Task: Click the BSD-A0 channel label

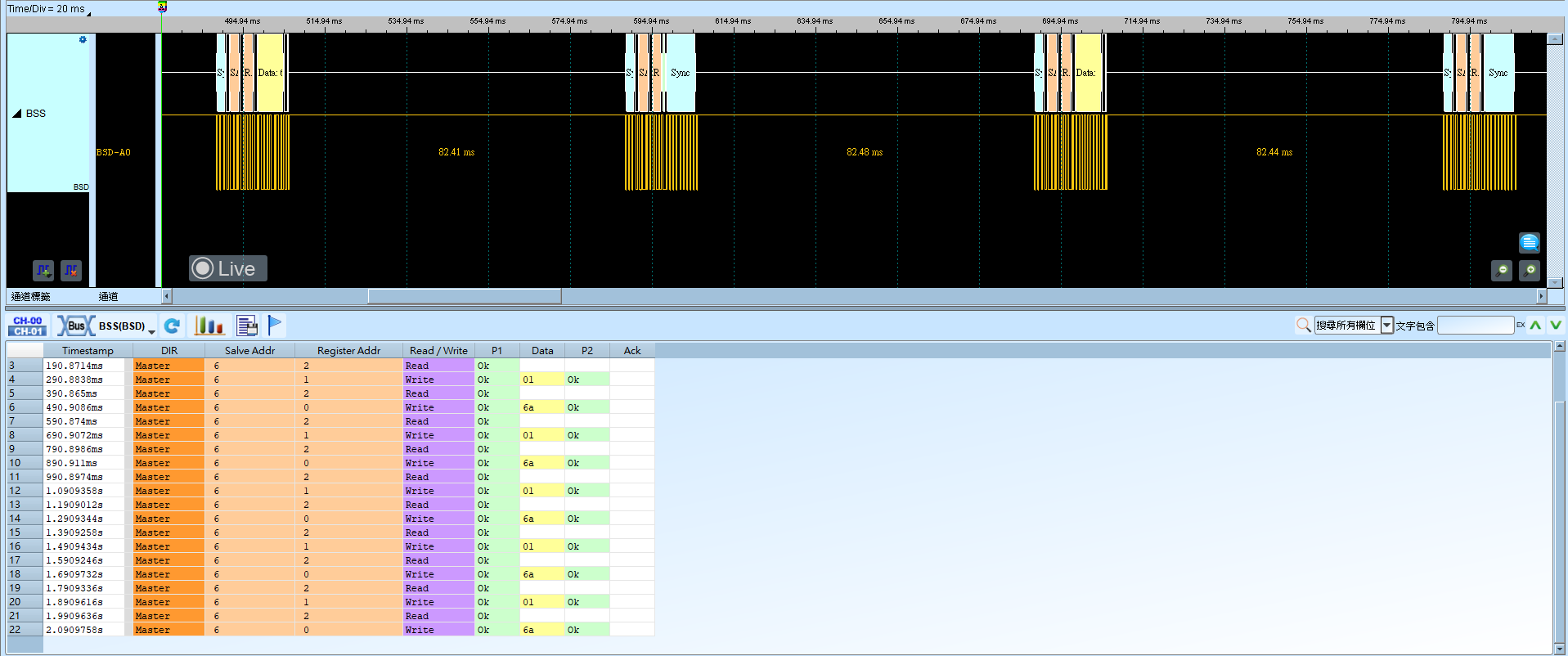Action: tap(114, 152)
